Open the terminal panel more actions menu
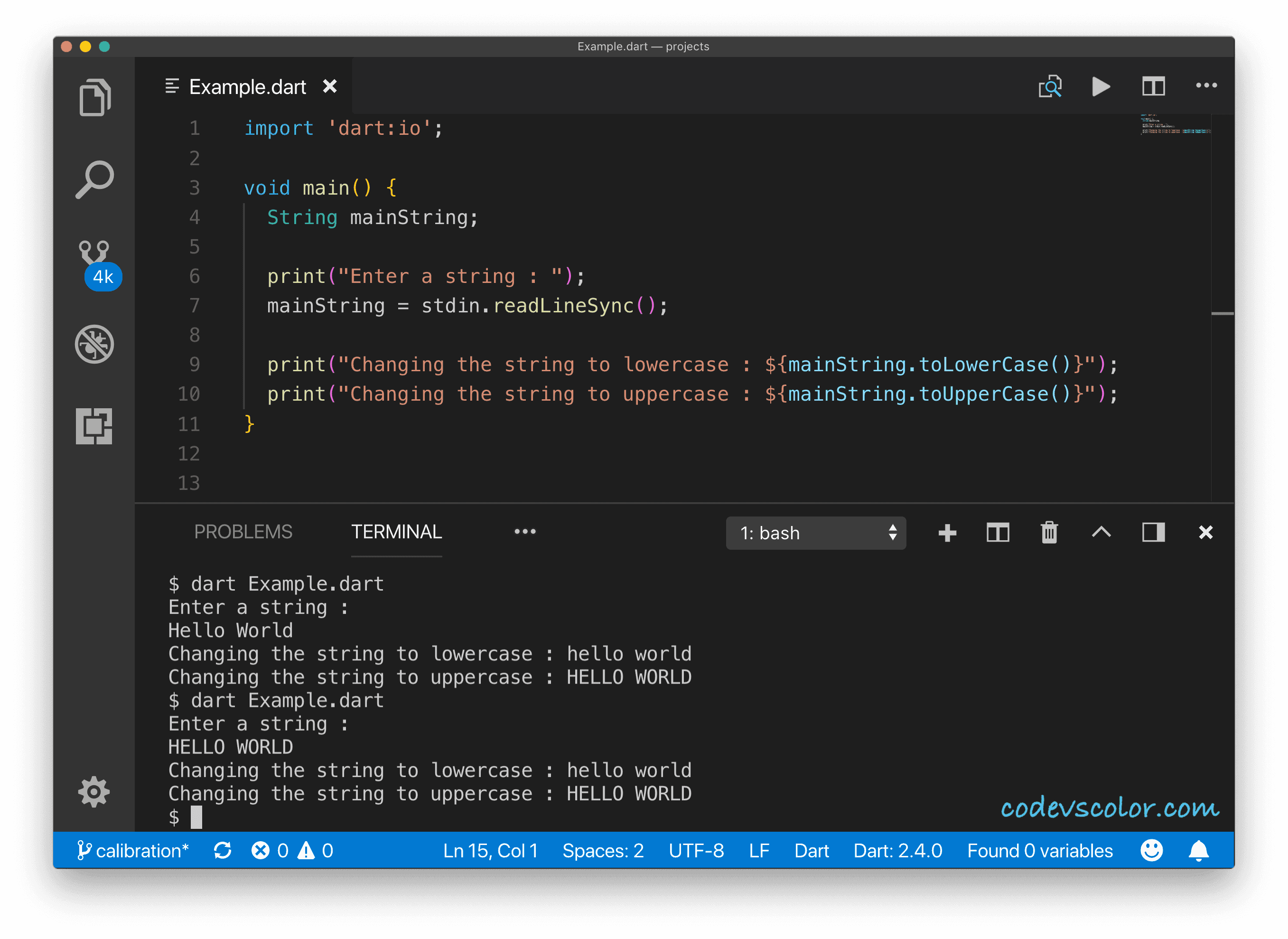 tap(524, 531)
